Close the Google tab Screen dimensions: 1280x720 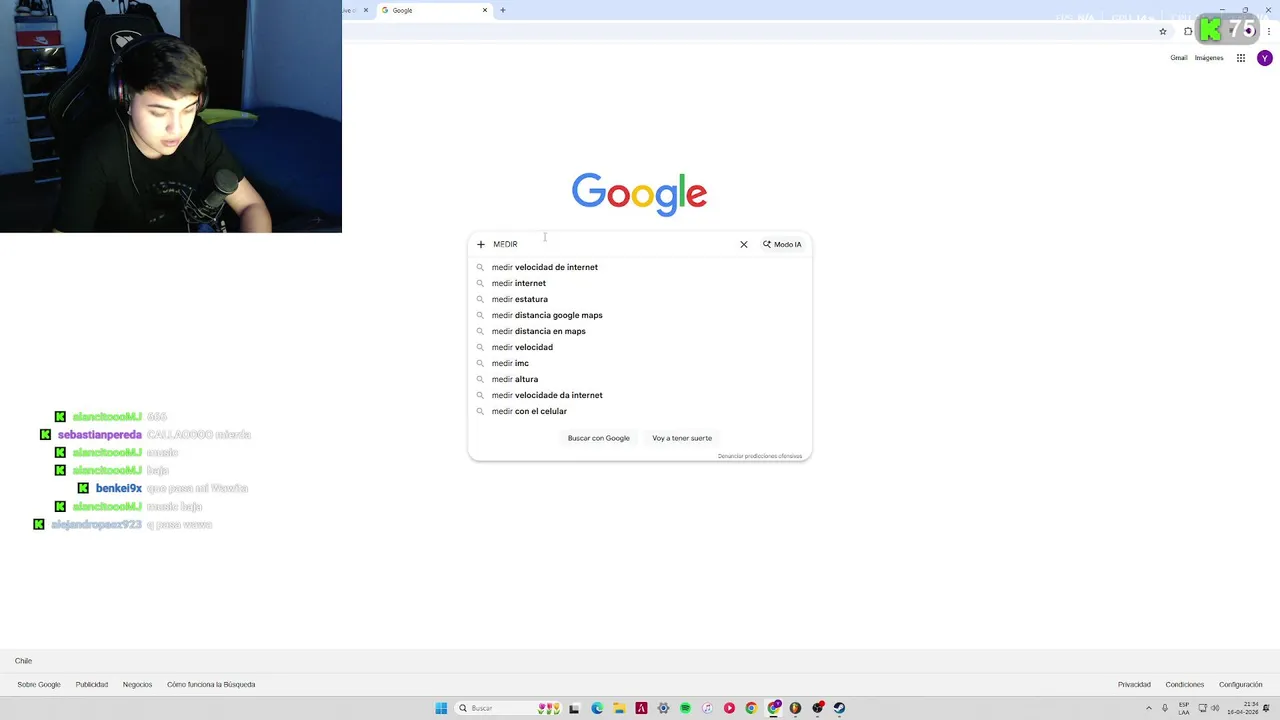point(485,10)
